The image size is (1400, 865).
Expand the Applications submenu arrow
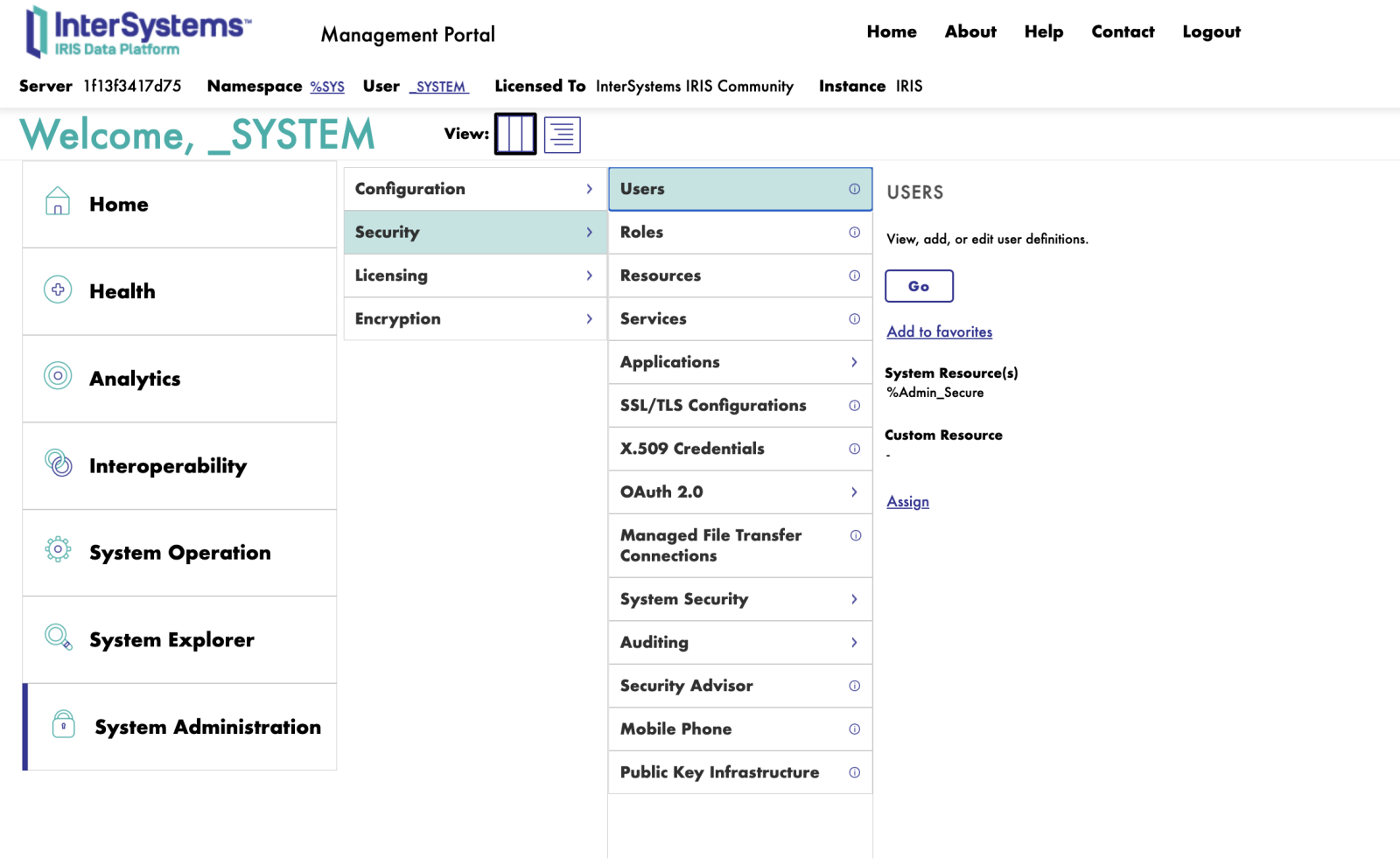854,362
